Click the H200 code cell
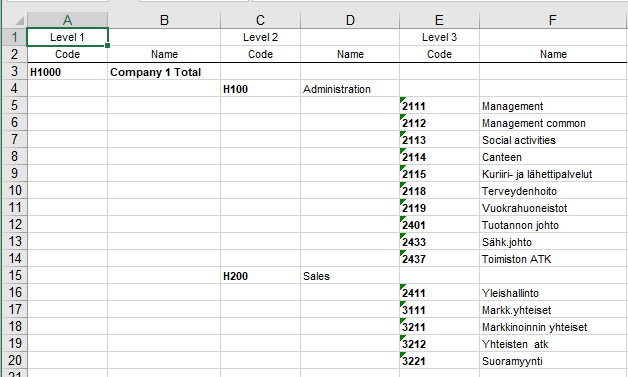 tap(260, 276)
